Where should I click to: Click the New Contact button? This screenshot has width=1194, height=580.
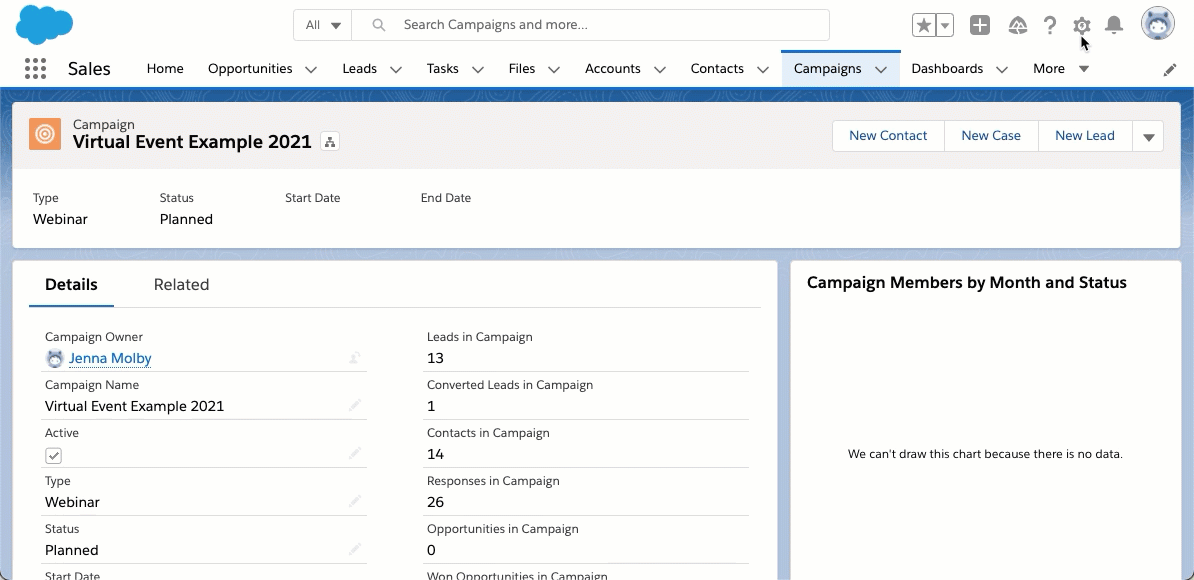pyautogui.click(x=888, y=136)
